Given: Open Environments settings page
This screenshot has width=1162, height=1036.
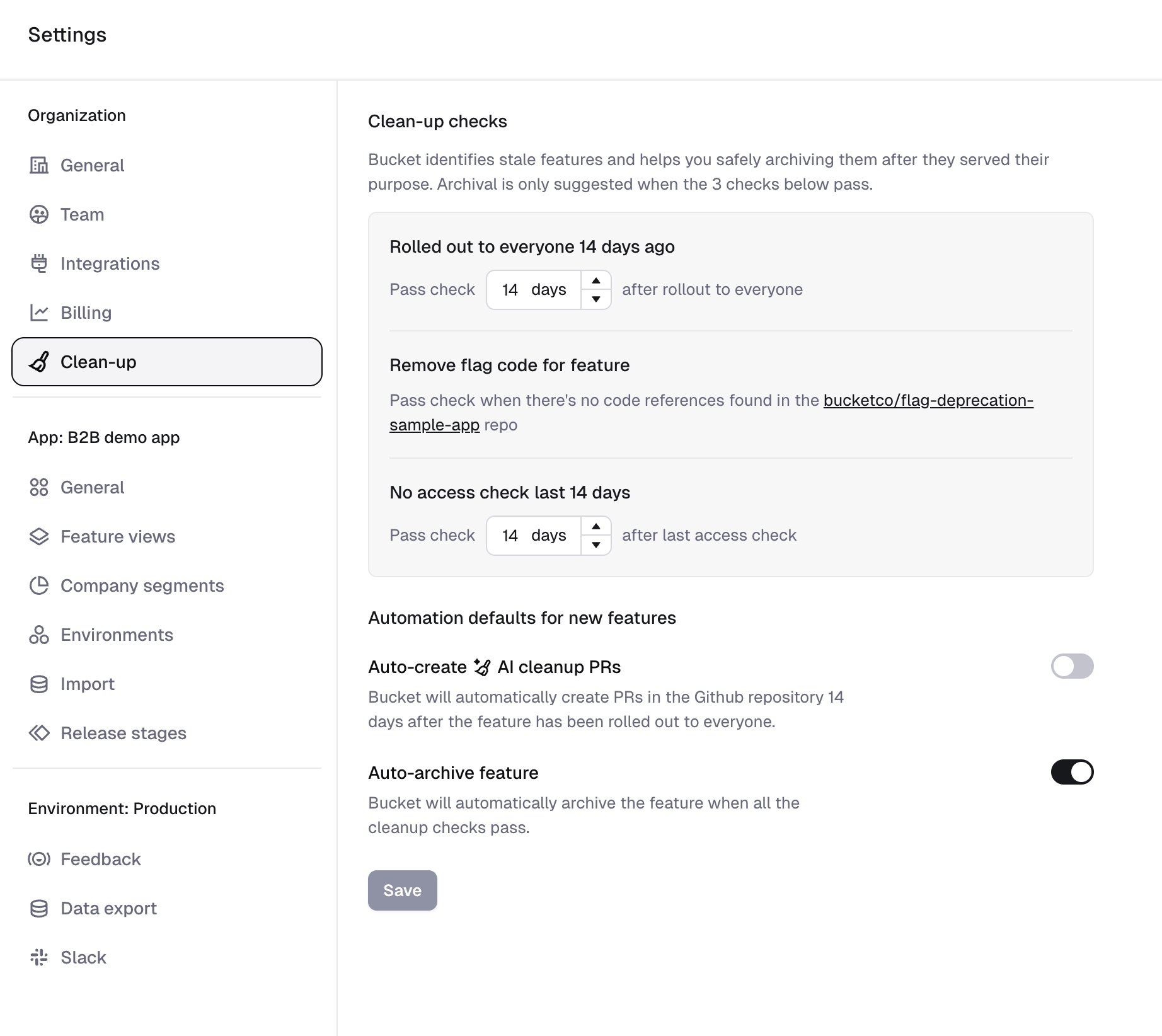Looking at the screenshot, I should (x=117, y=635).
